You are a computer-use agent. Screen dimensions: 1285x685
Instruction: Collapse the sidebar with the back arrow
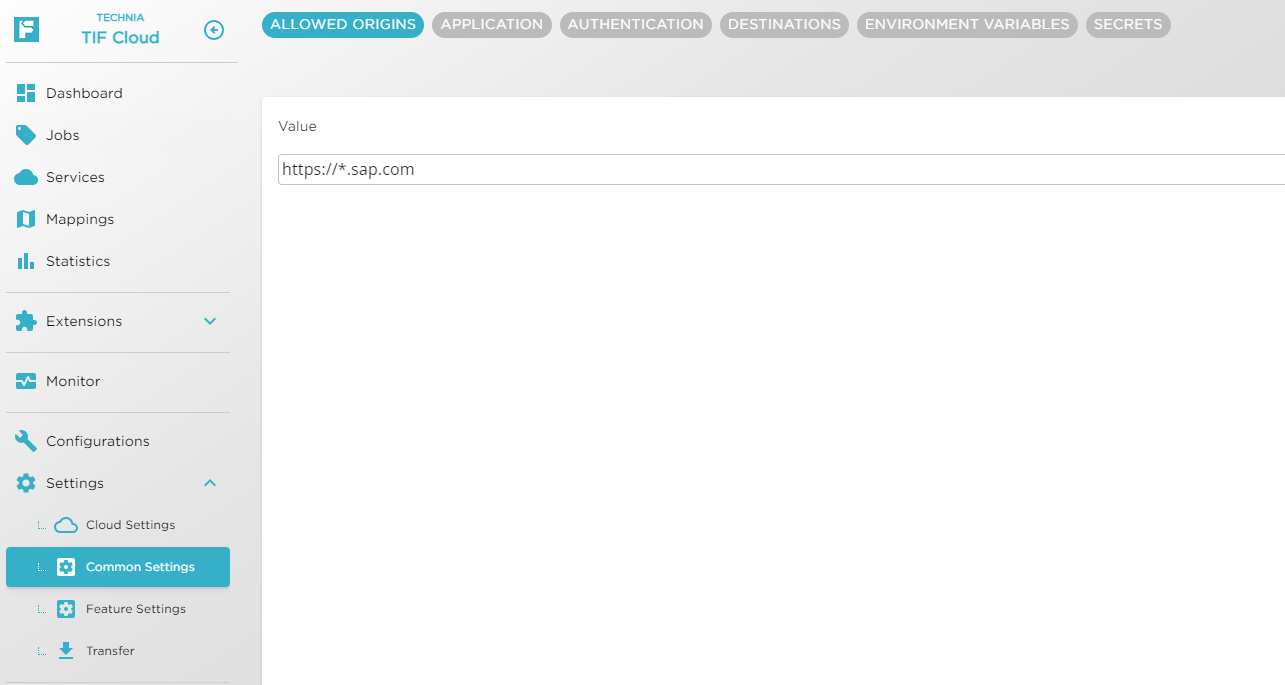coord(213,30)
